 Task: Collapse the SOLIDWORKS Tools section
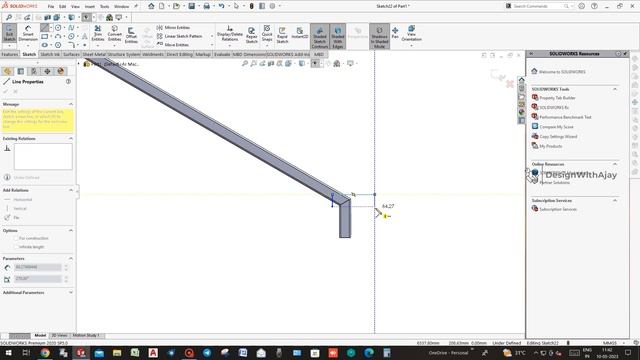(615, 89)
